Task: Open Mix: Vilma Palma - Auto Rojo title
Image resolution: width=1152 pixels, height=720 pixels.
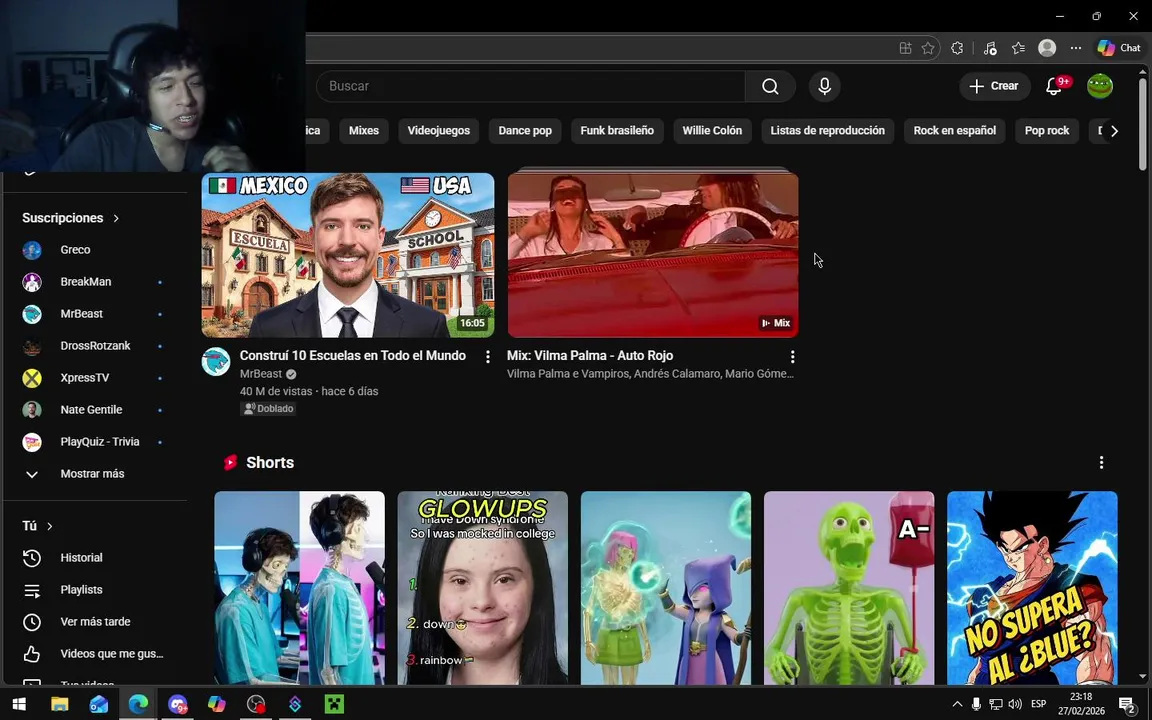Action: [590, 356]
